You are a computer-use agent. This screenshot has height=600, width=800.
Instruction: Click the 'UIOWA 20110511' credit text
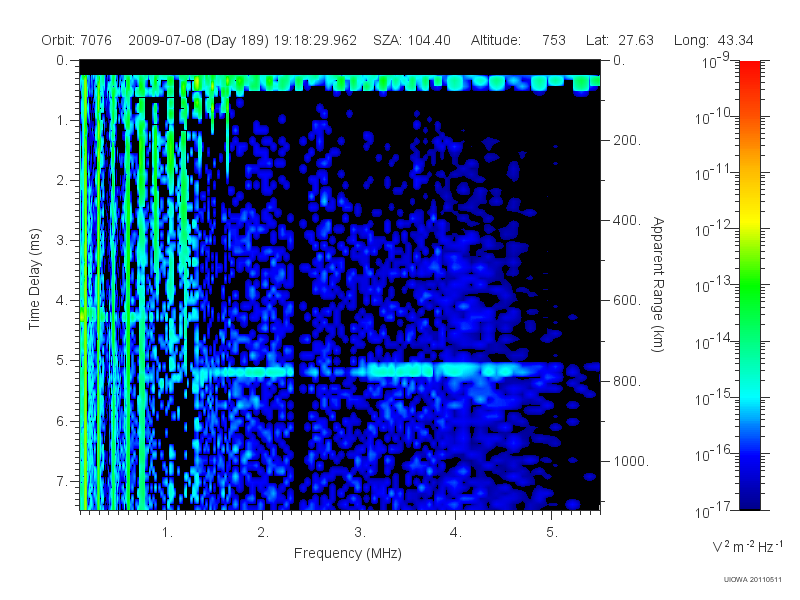pos(753,580)
